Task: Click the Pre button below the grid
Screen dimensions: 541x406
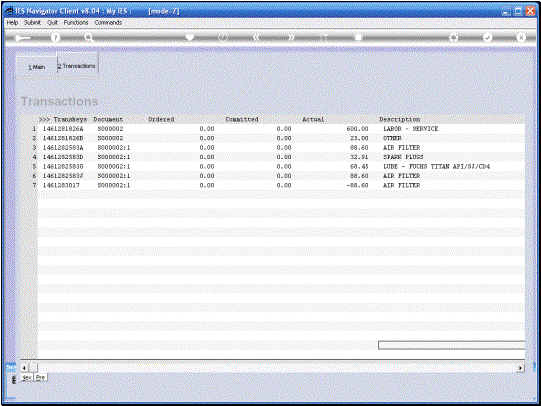Action: tap(40, 377)
